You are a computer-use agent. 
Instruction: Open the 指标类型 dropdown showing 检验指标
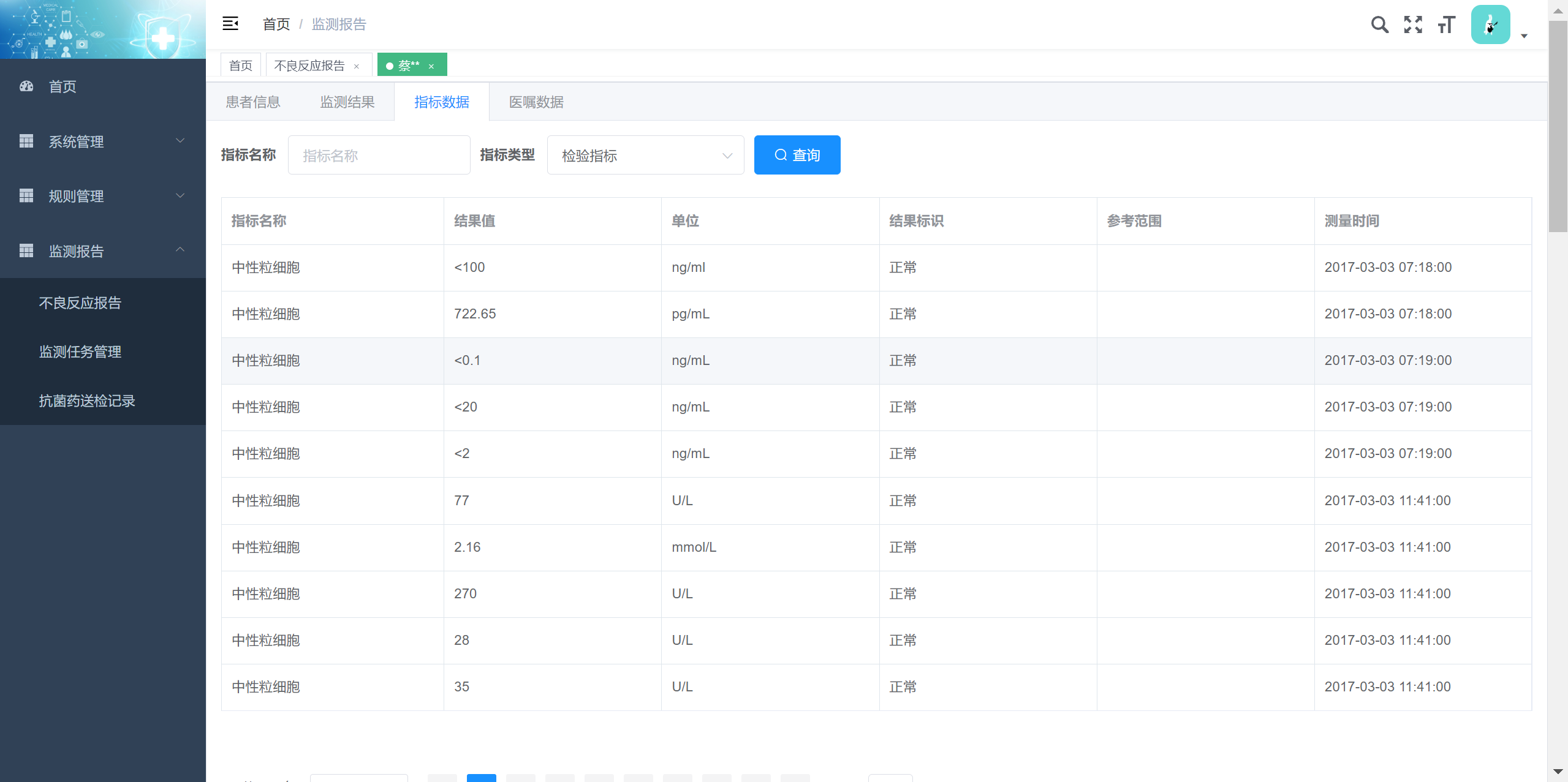click(645, 155)
